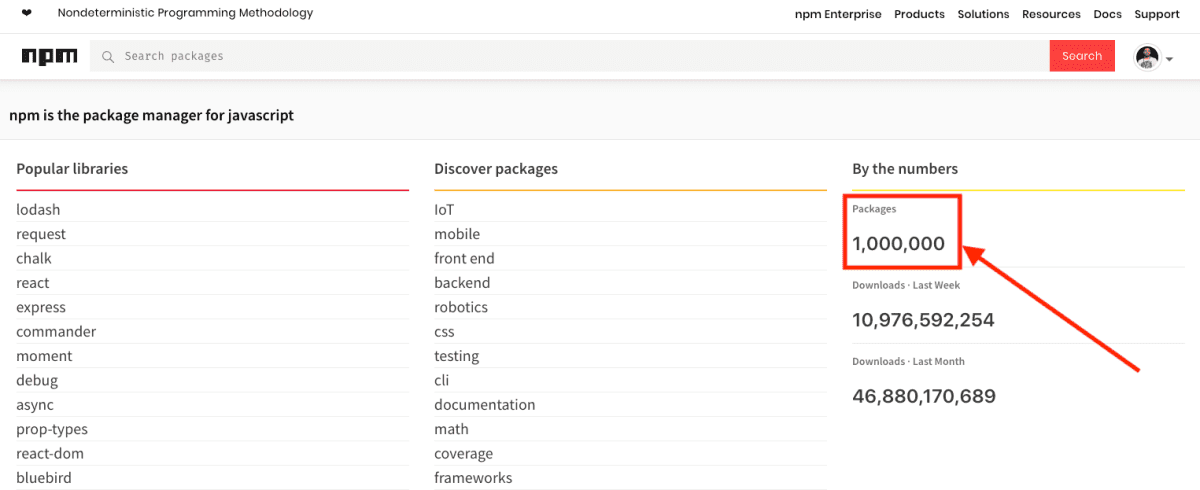Viewport: 1200px width, 490px height.
Task: Click the red Search button
Action: [x=1082, y=56]
